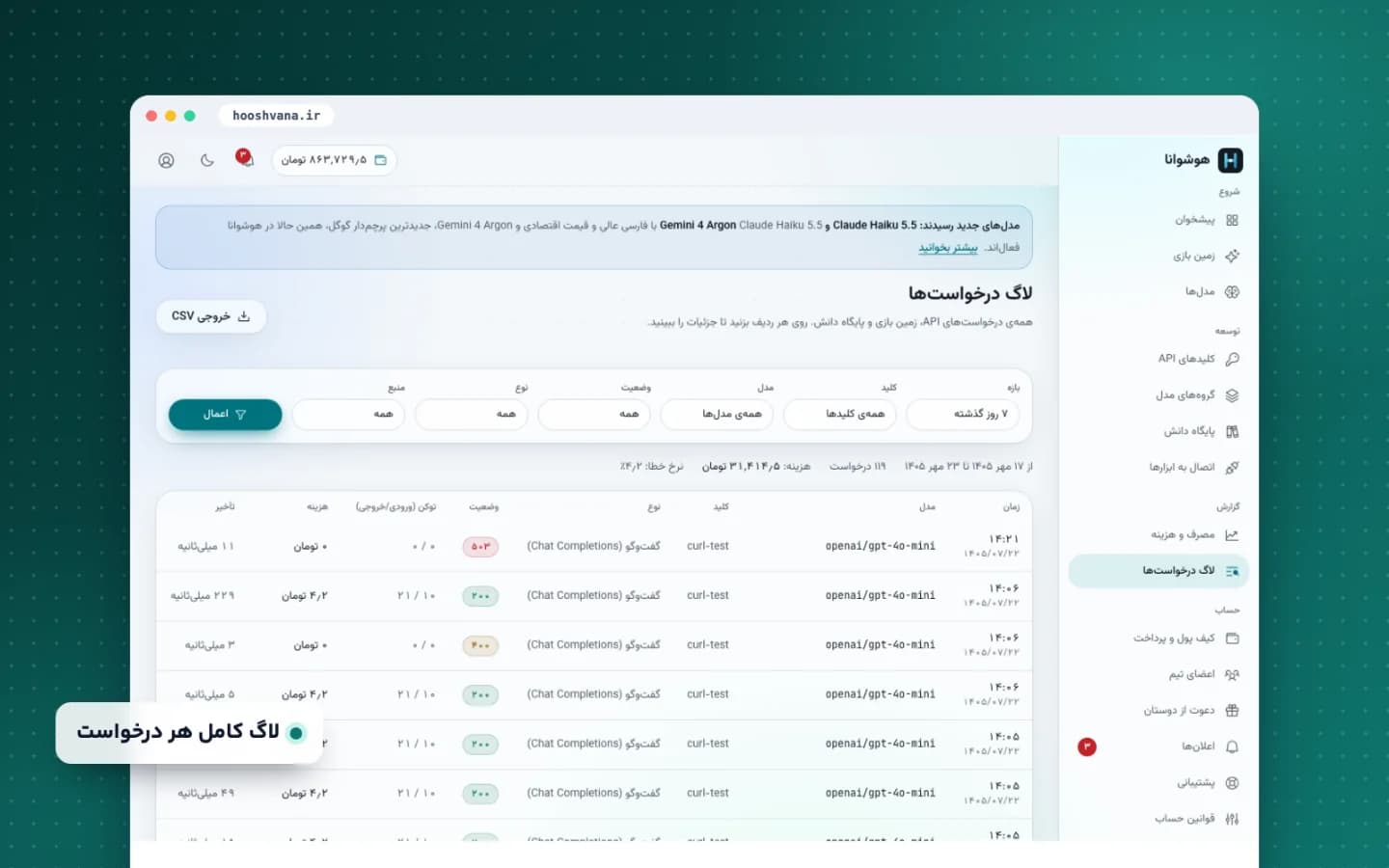
Task: Click the مدل column header in the table
Action: tap(927, 506)
